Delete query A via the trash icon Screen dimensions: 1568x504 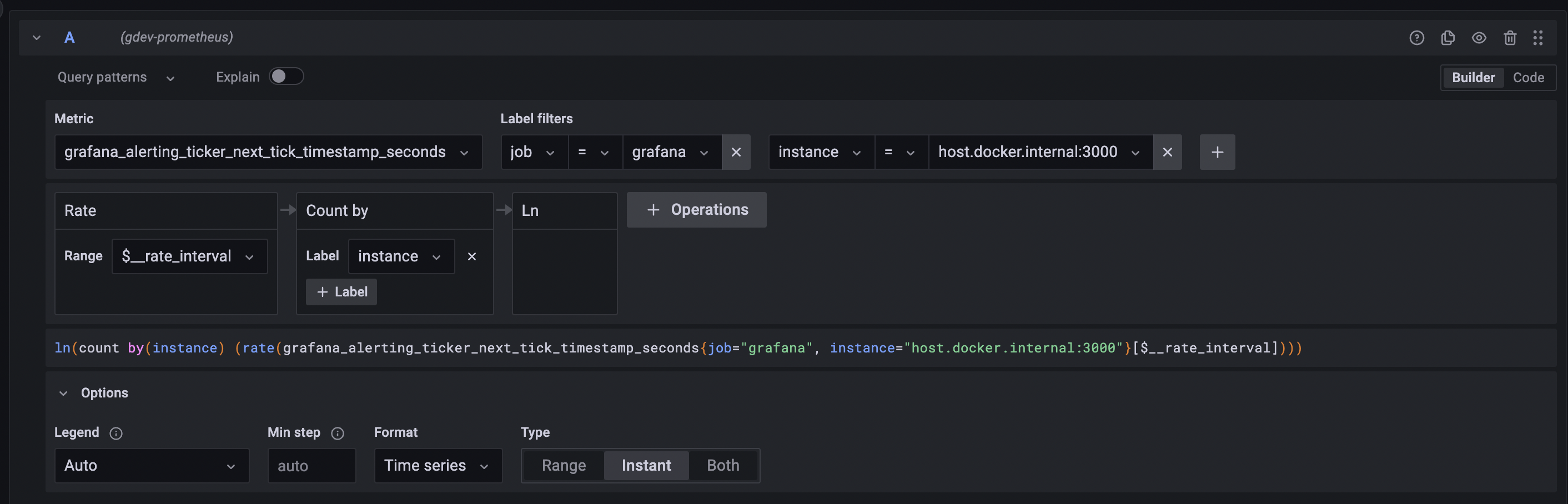click(1510, 37)
